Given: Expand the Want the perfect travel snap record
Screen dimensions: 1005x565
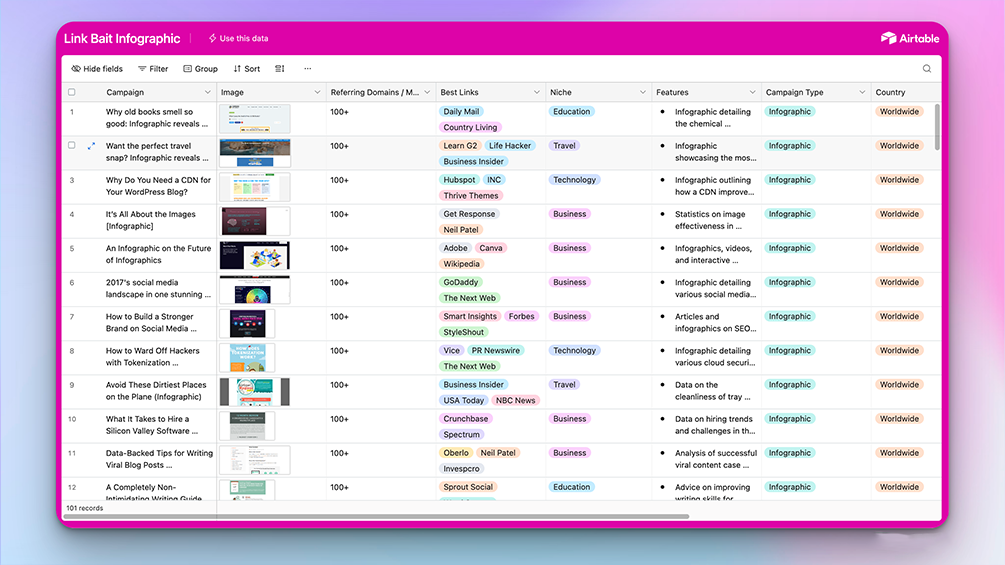Looking at the screenshot, I should [x=91, y=146].
